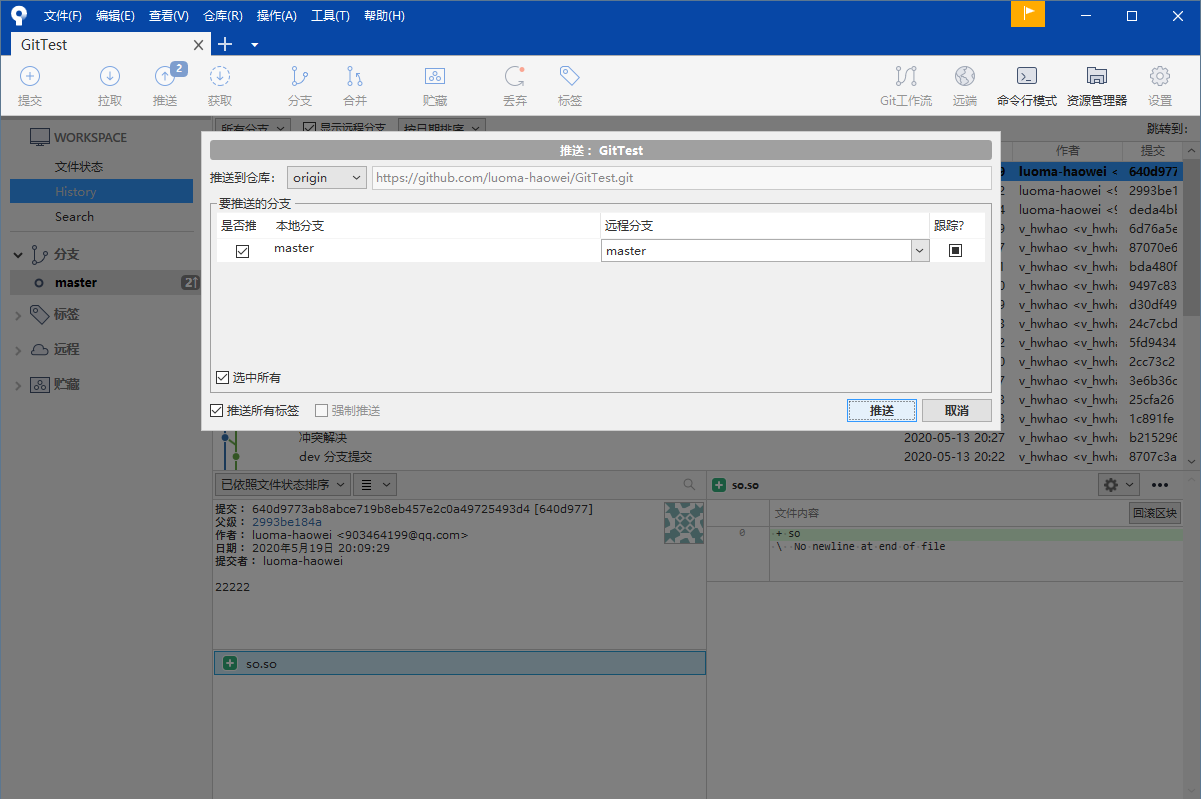
Task: Click the repository URL field
Action: [682, 178]
